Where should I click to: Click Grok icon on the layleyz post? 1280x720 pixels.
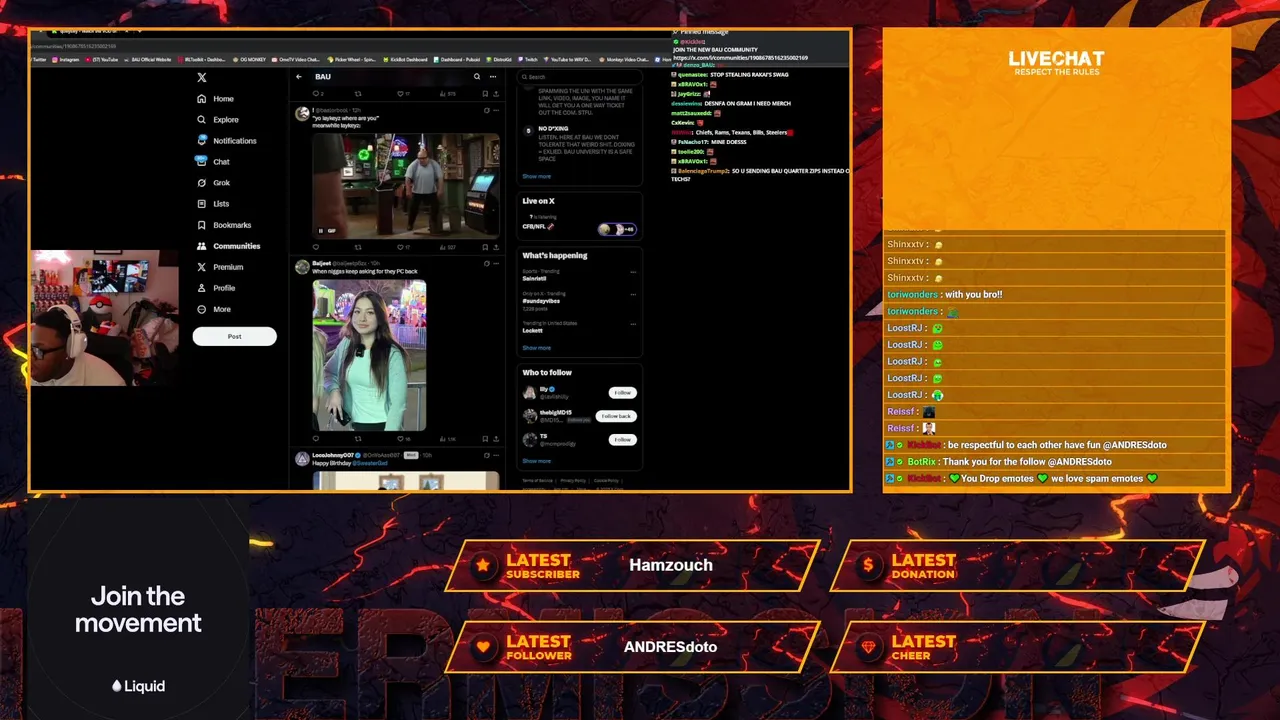click(486, 110)
